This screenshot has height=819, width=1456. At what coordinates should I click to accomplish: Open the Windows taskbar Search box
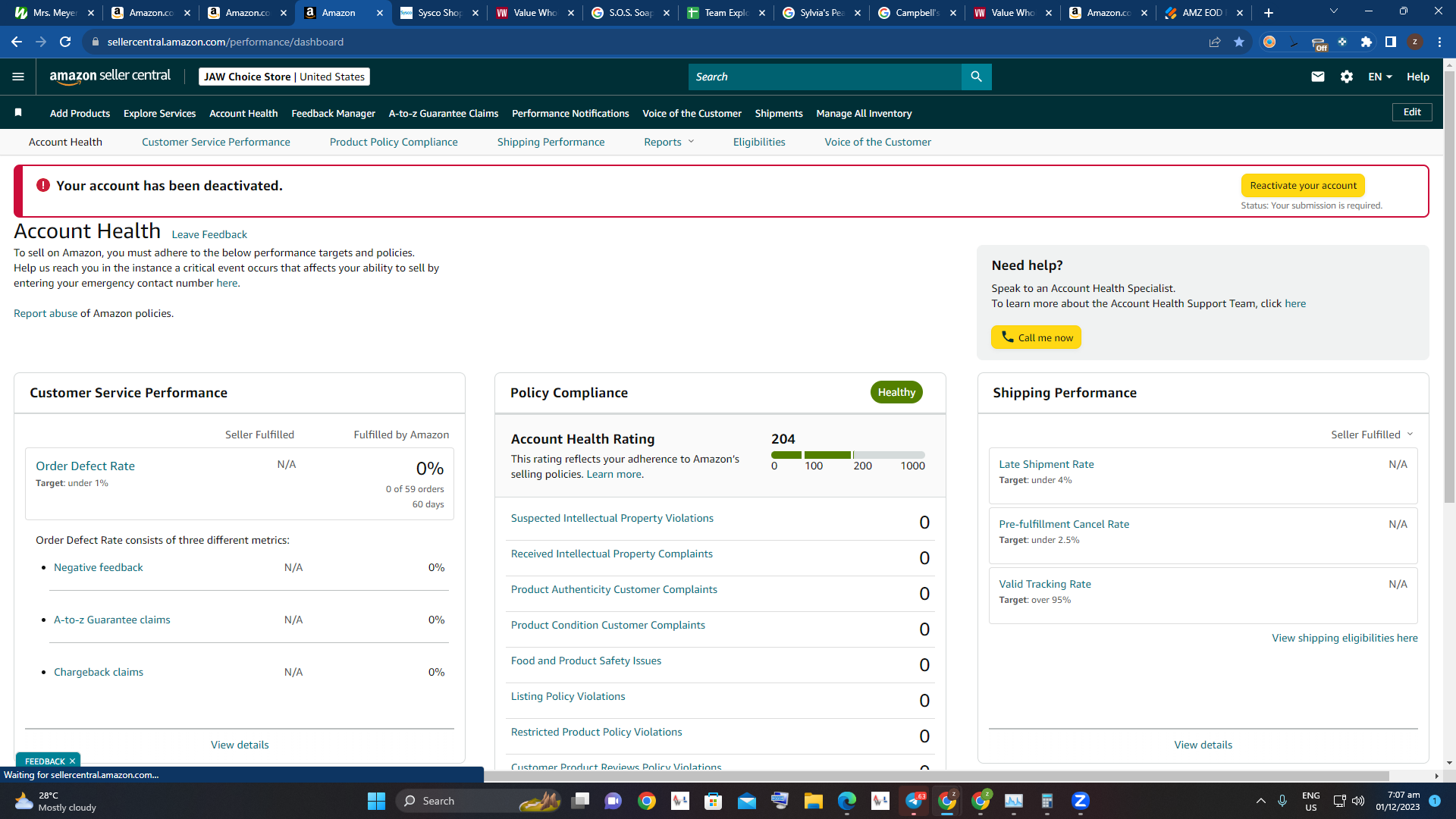tap(478, 801)
